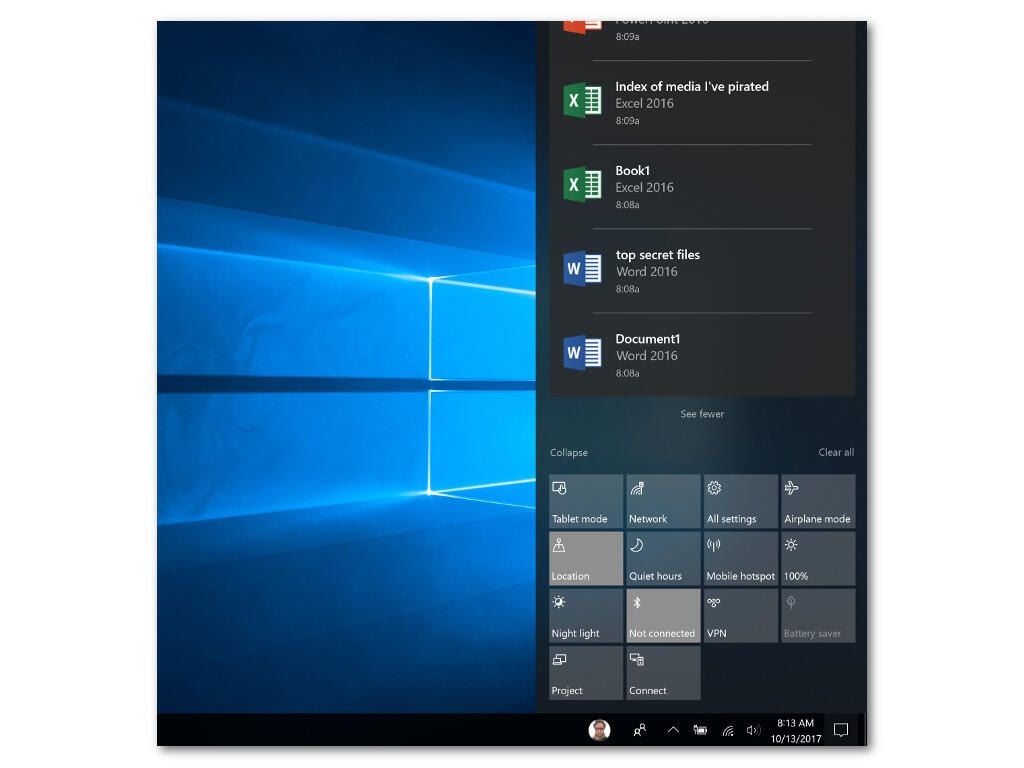The image size is (1024, 768).
Task: Toggle the Battery saver tile
Action: (x=818, y=616)
